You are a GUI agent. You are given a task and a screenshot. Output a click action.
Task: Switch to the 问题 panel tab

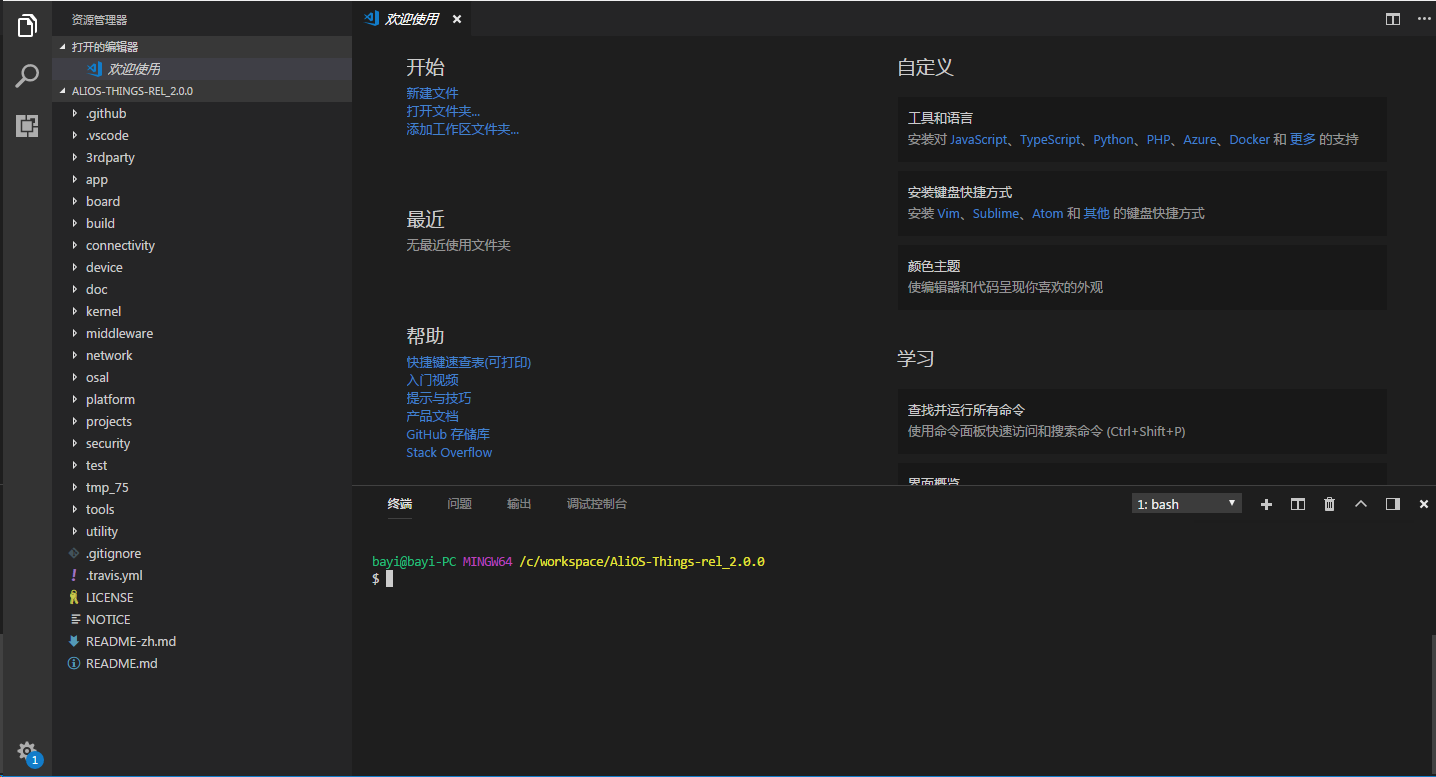(x=460, y=504)
